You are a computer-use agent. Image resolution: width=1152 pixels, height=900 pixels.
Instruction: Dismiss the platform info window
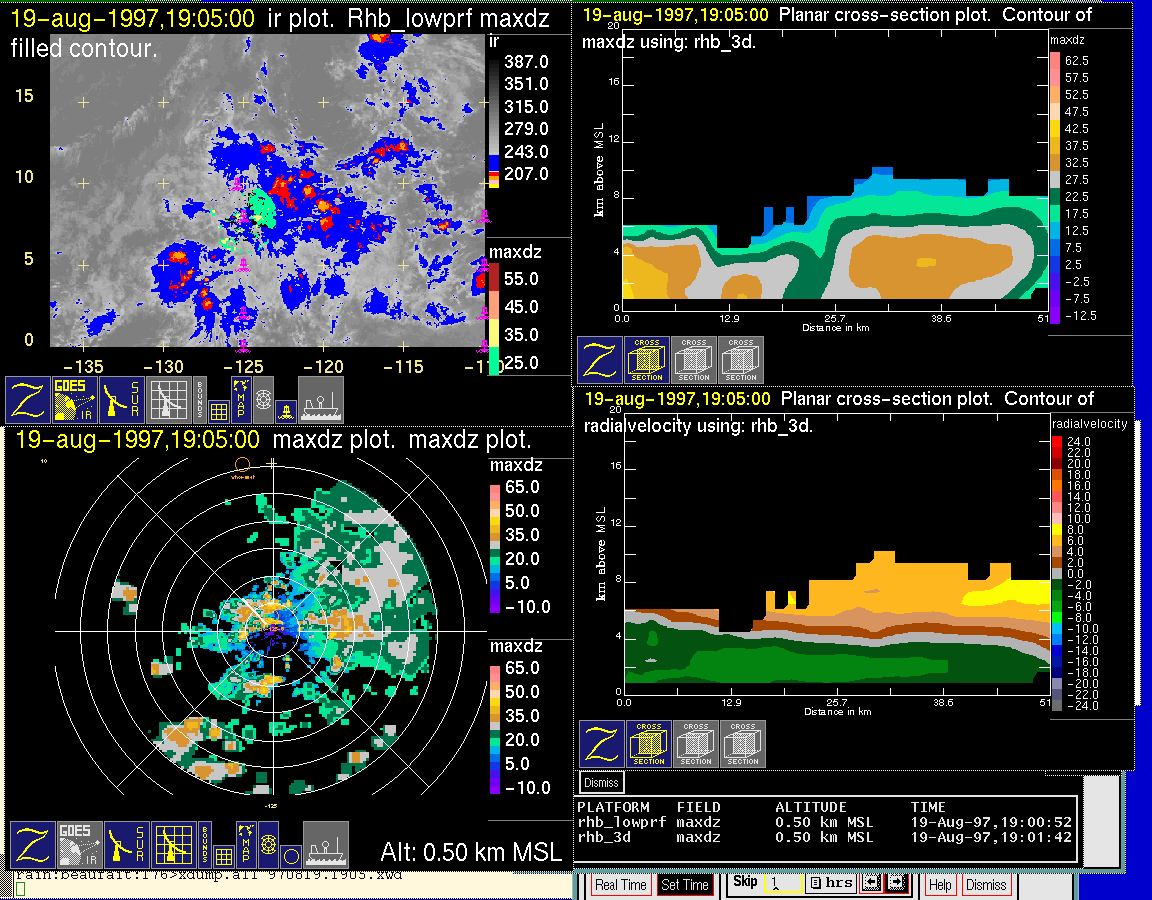click(x=602, y=782)
